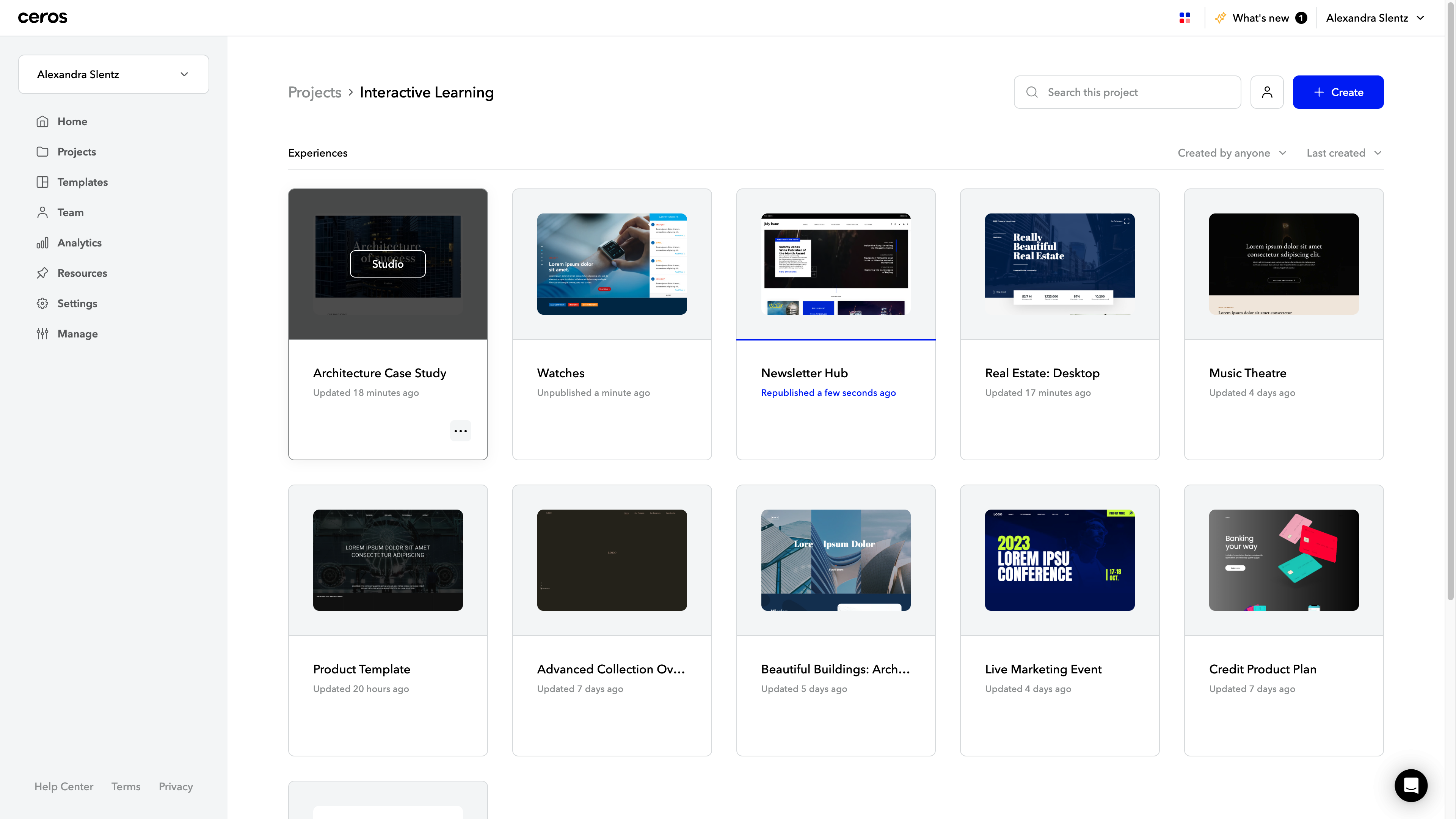Click the Home house icon in the sidebar
The height and width of the screenshot is (819, 1456).
(42, 121)
